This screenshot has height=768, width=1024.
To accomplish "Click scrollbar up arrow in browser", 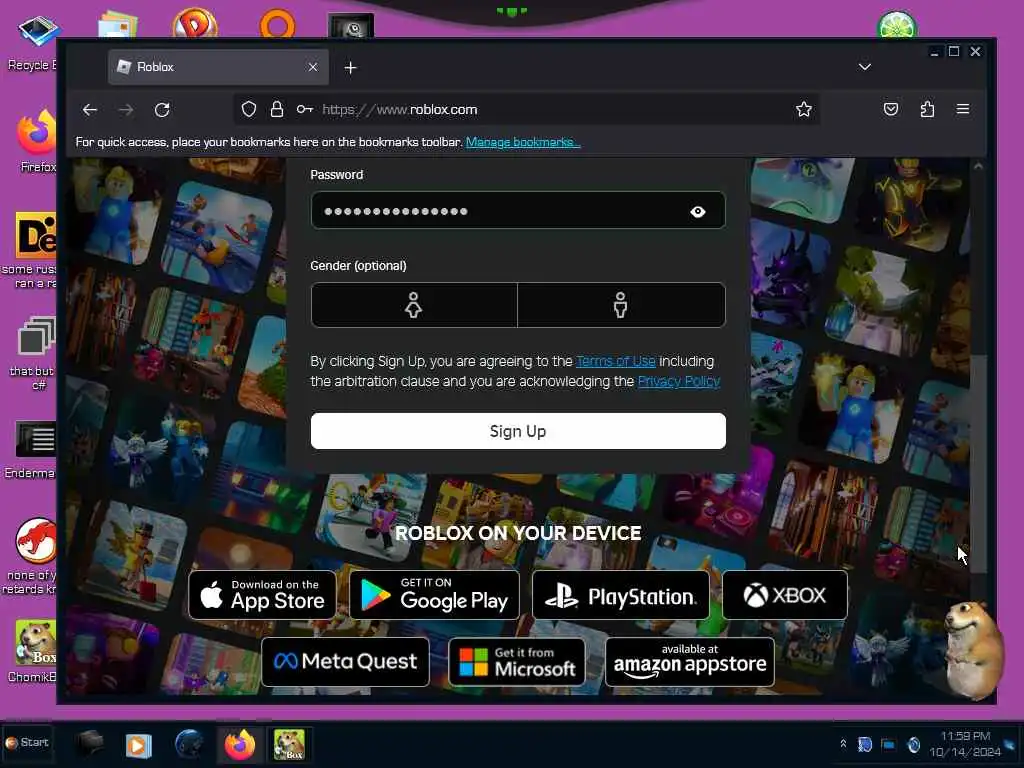I will tap(978, 167).
